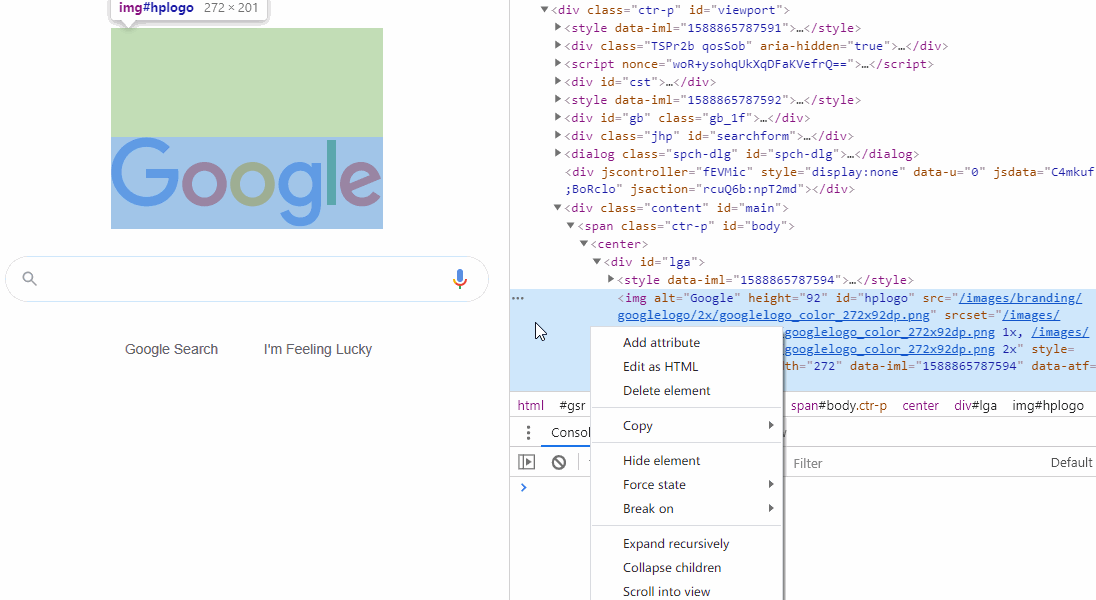The height and width of the screenshot is (600, 1096).
Task: Select center breadcrumb
Action: 920,406
